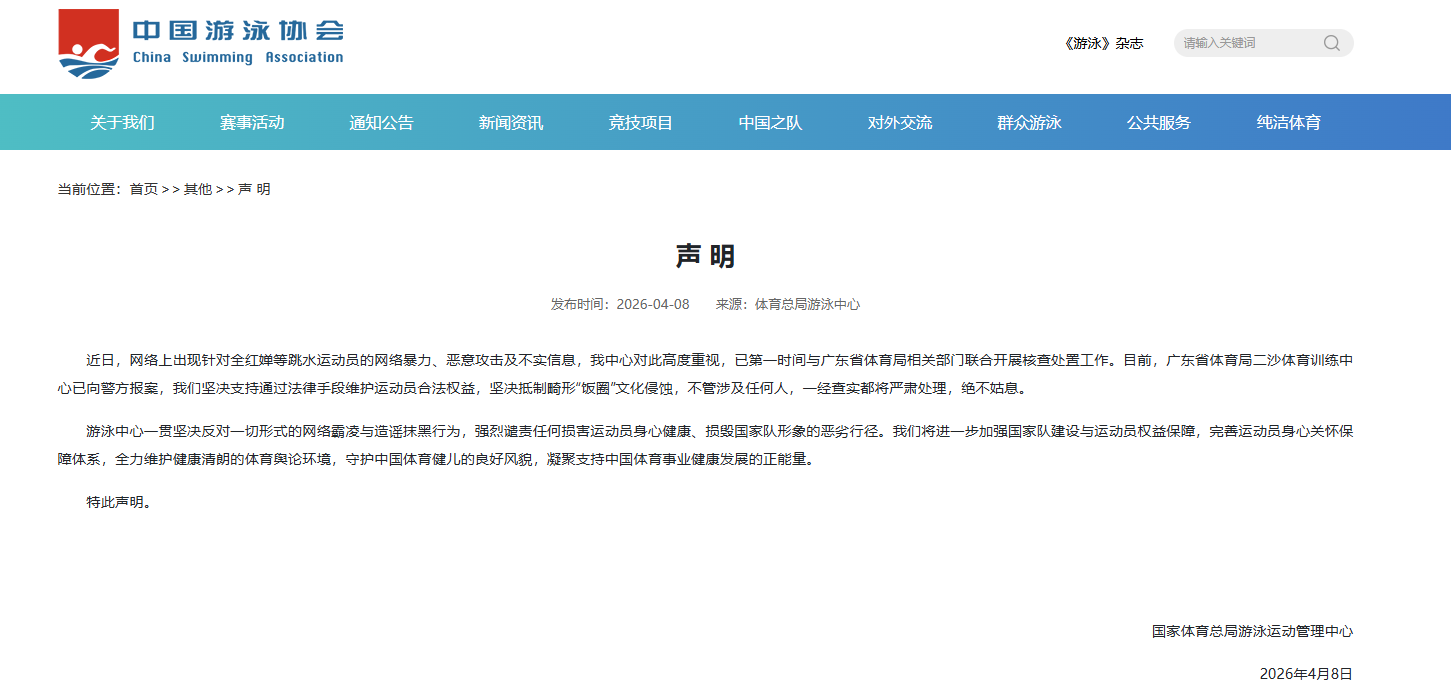Open the 公共服务 menu
This screenshot has width=1451, height=690.
1159,123
